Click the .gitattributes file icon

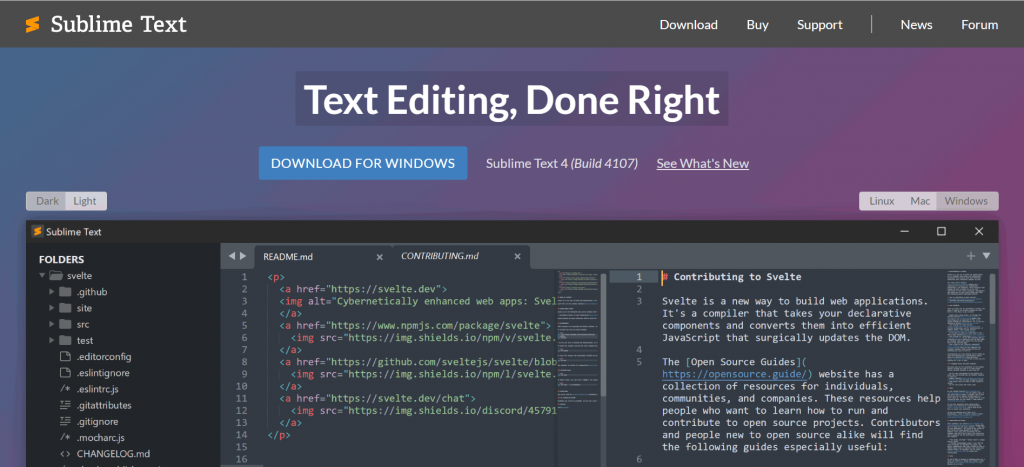[65, 405]
